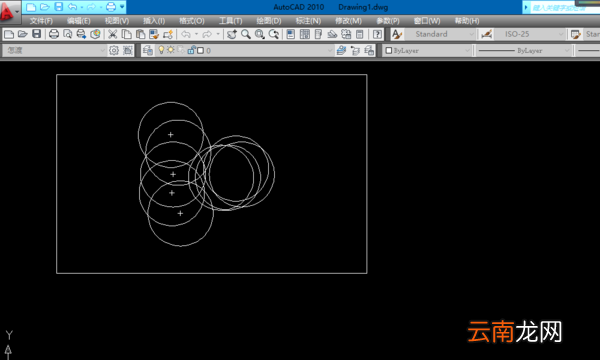Screen dimensions: 600x360
Task: Open the Table Style manager icon
Action: (576, 34)
